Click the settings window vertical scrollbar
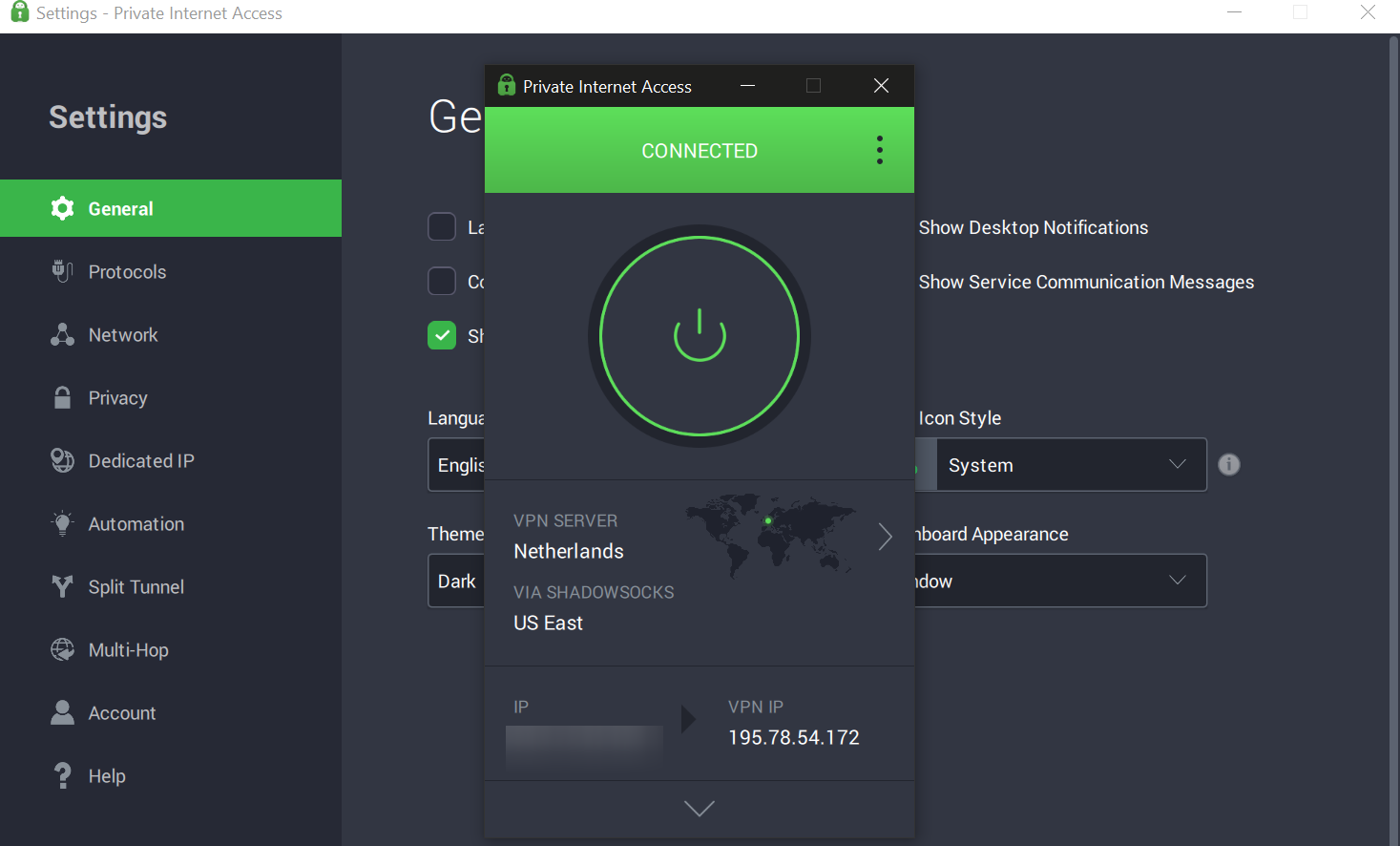1400x846 pixels. click(1395, 439)
